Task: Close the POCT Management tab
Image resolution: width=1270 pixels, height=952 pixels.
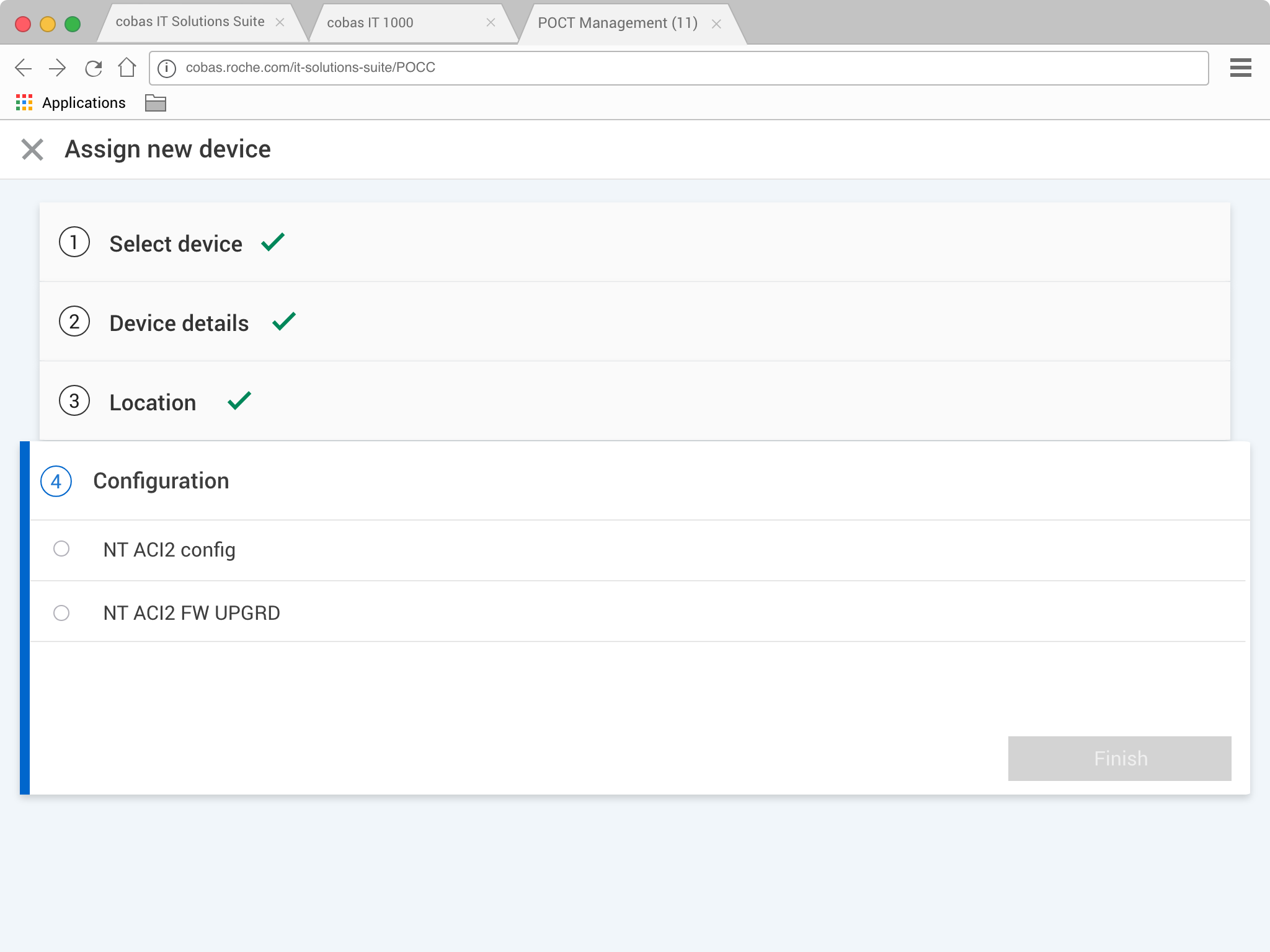Action: [716, 24]
